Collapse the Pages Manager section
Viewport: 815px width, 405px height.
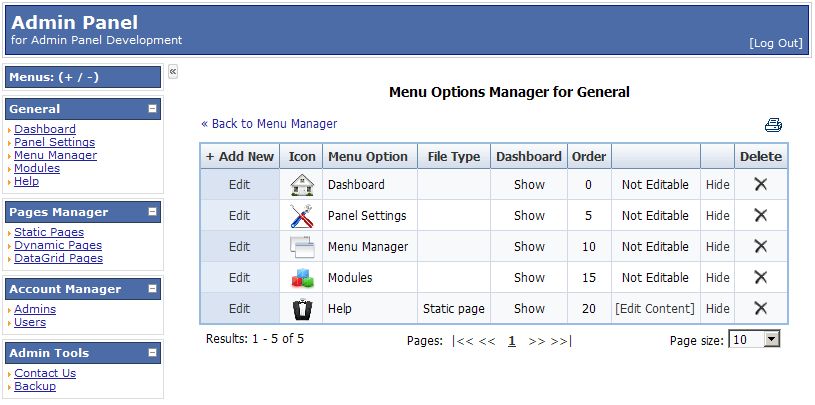(152, 212)
